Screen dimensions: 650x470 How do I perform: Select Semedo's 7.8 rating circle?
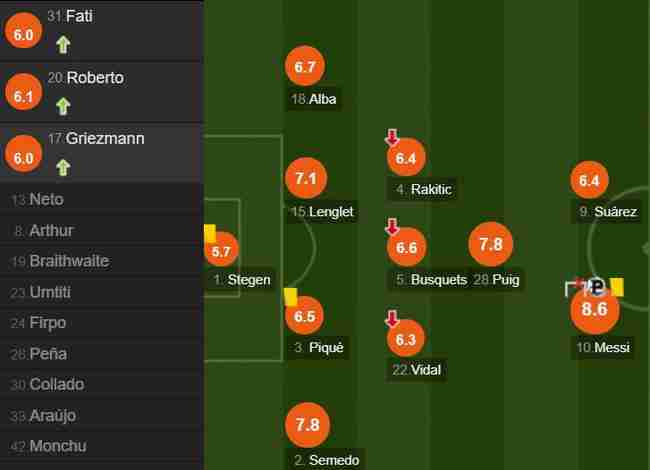click(308, 425)
